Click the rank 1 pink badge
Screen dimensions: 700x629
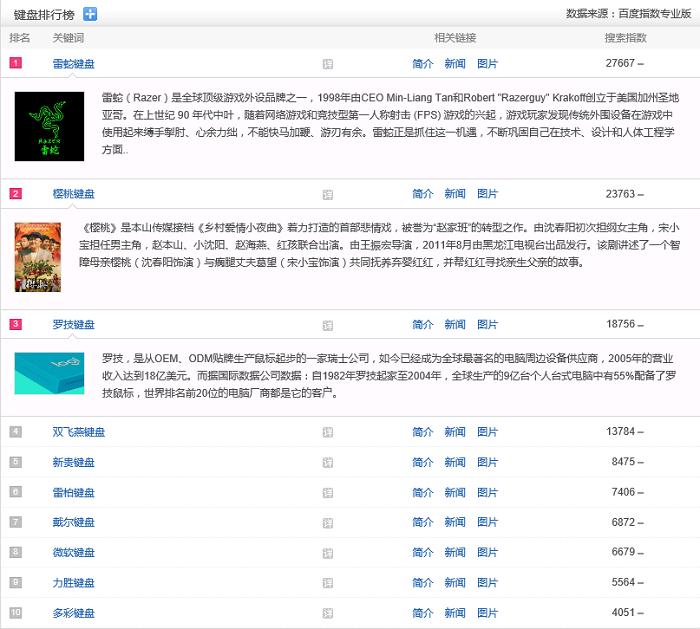[x=16, y=62]
